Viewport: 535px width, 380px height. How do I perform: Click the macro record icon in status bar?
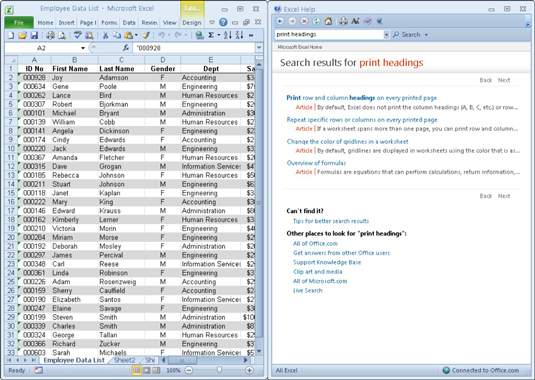pos(39,370)
